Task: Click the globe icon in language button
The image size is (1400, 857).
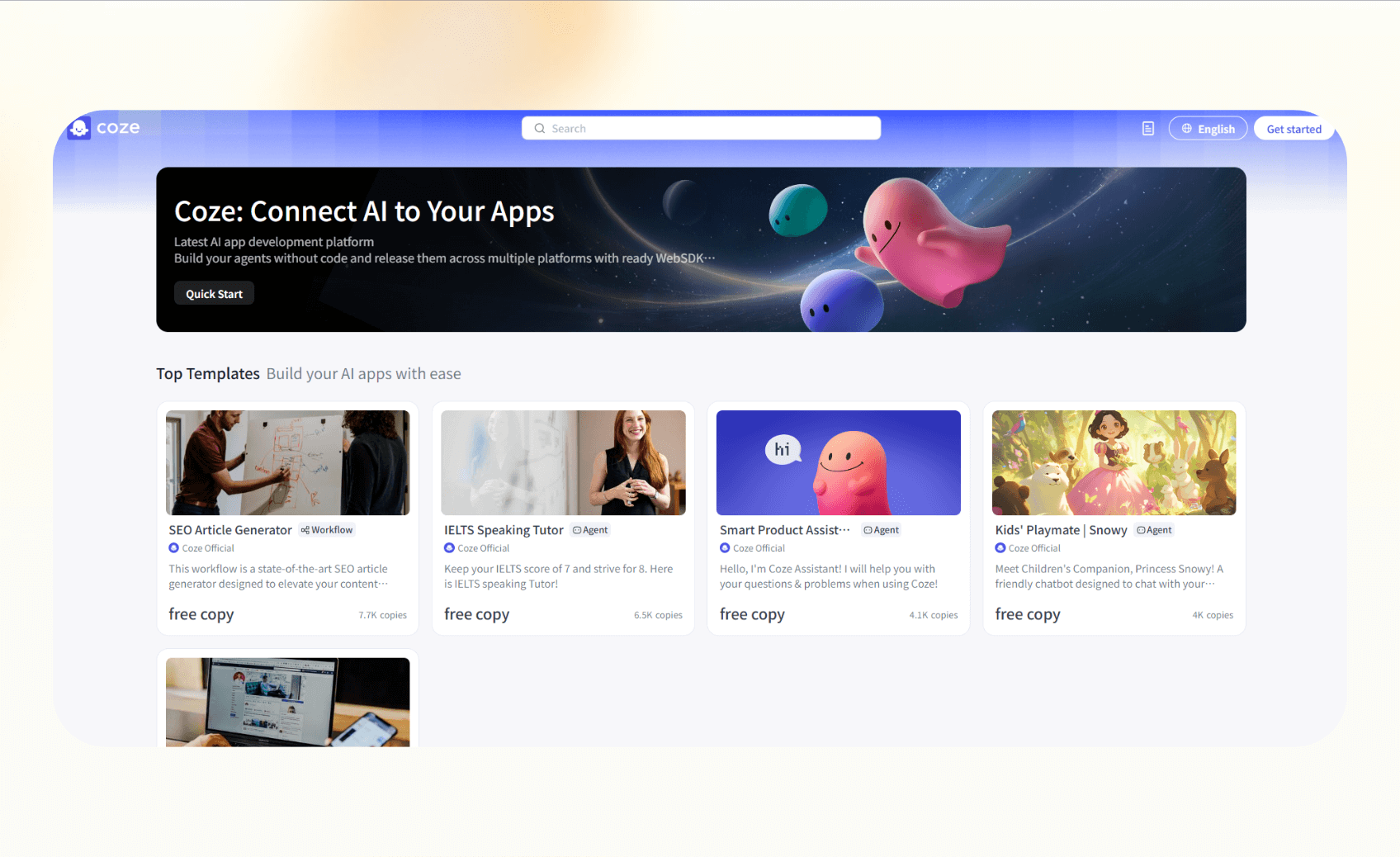Action: tap(1187, 129)
